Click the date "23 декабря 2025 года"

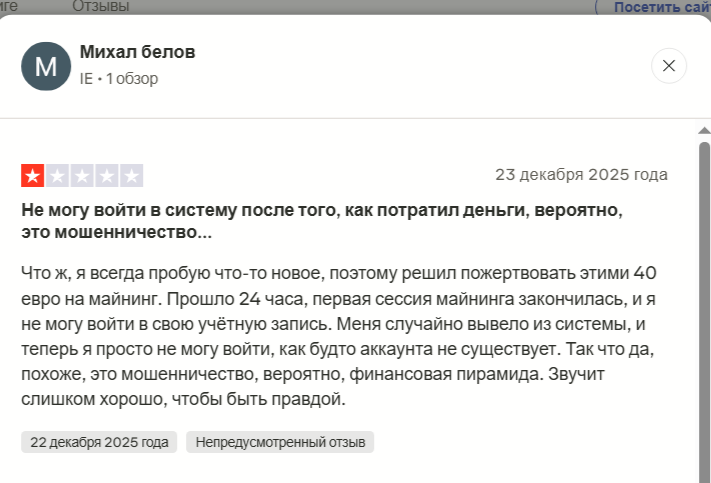tap(581, 175)
